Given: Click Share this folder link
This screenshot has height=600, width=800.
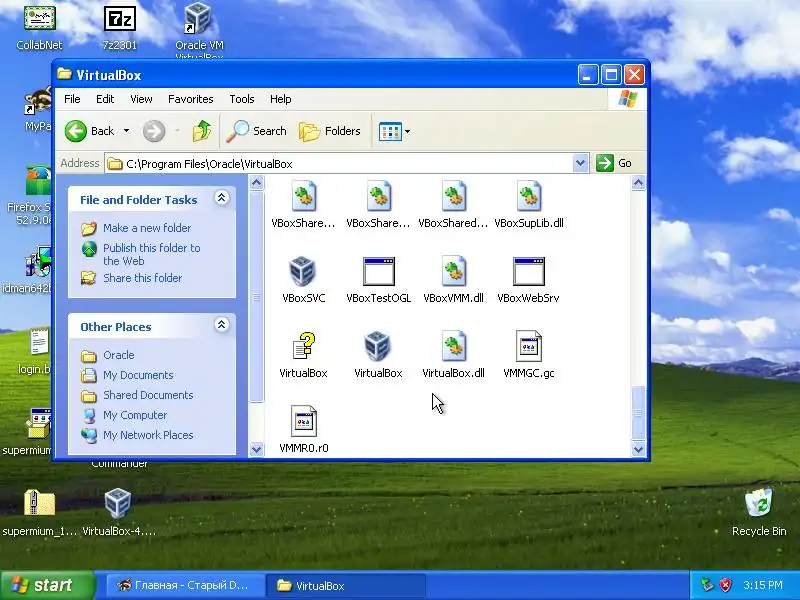Looking at the screenshot, I should coord(142,278).
